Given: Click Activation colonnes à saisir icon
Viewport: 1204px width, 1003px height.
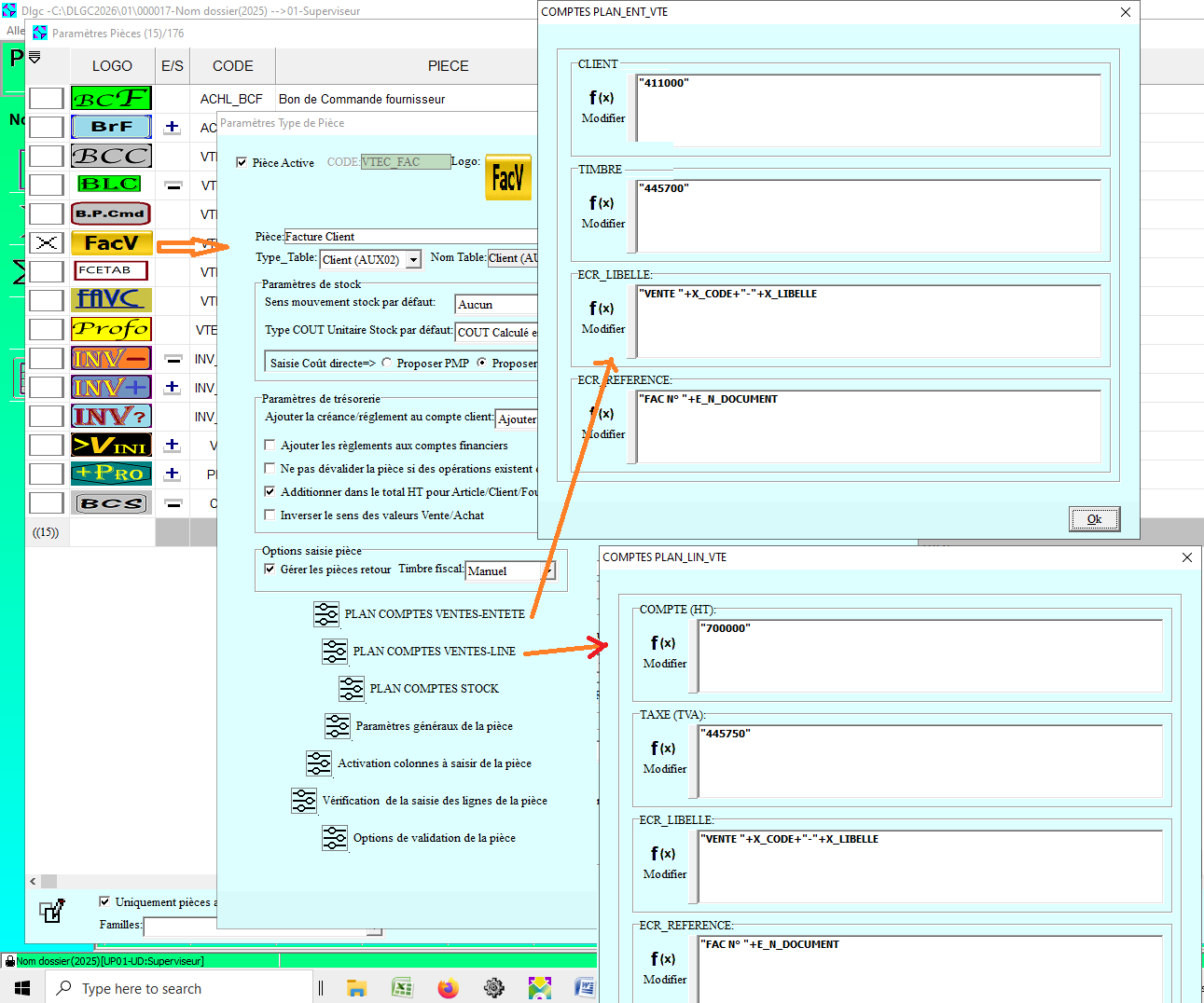Looking at the screenshot, I should (x=319, y=763).
